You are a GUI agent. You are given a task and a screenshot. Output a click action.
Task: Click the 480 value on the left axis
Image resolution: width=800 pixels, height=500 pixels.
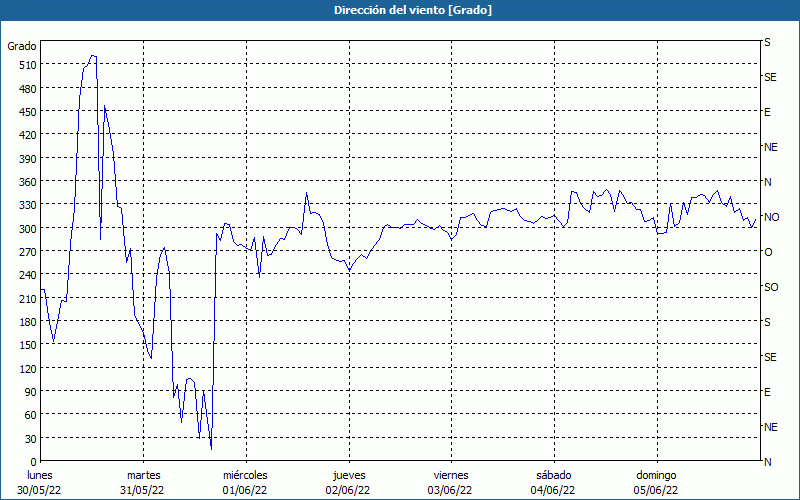tap(28, 89)
